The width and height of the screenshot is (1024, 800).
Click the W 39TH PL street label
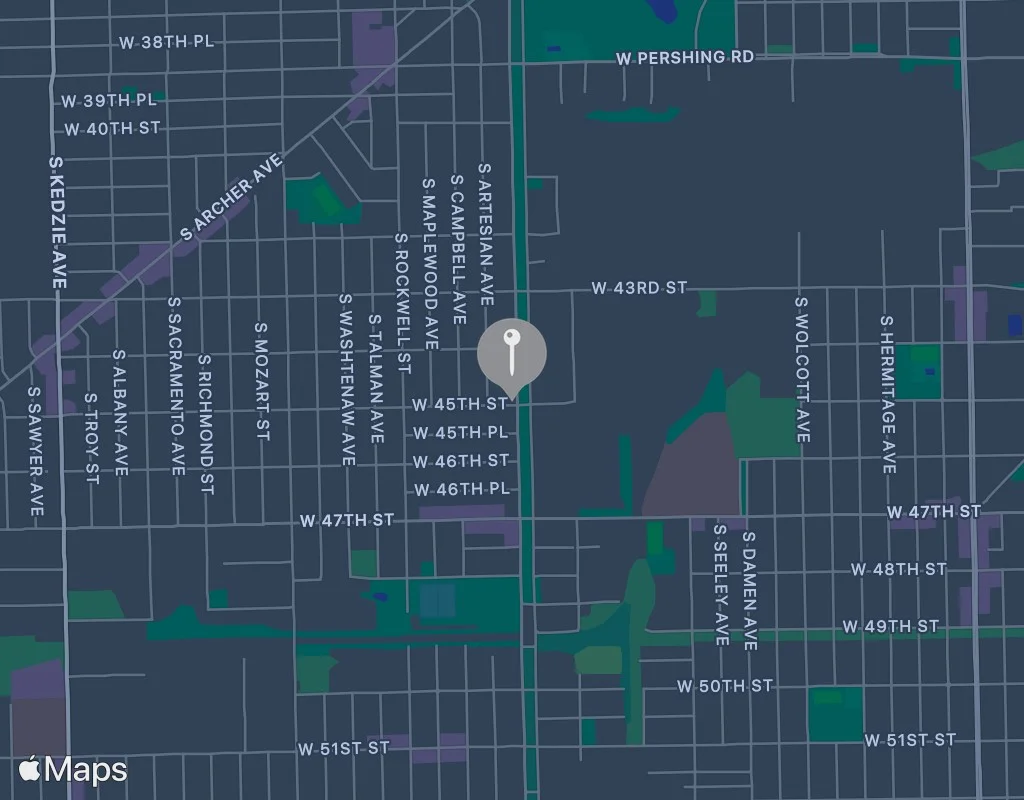tap(109, 101)
